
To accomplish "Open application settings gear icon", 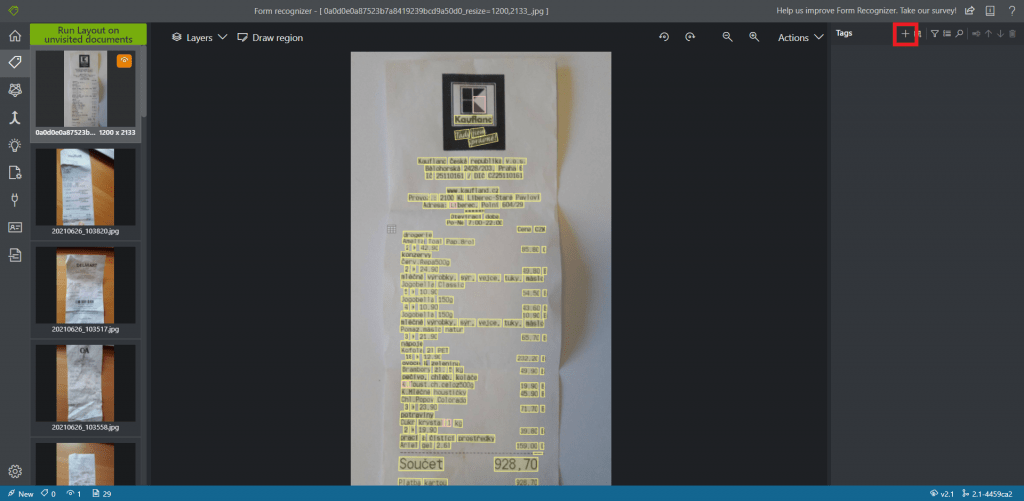I will pyautogui.click(x=15, y=471).
